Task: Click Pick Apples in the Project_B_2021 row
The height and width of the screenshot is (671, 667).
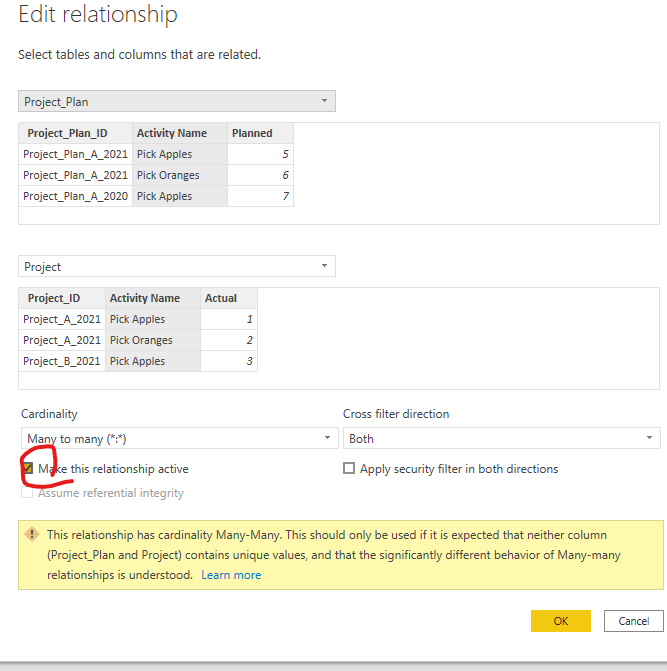Action: [x=153, y=361]
